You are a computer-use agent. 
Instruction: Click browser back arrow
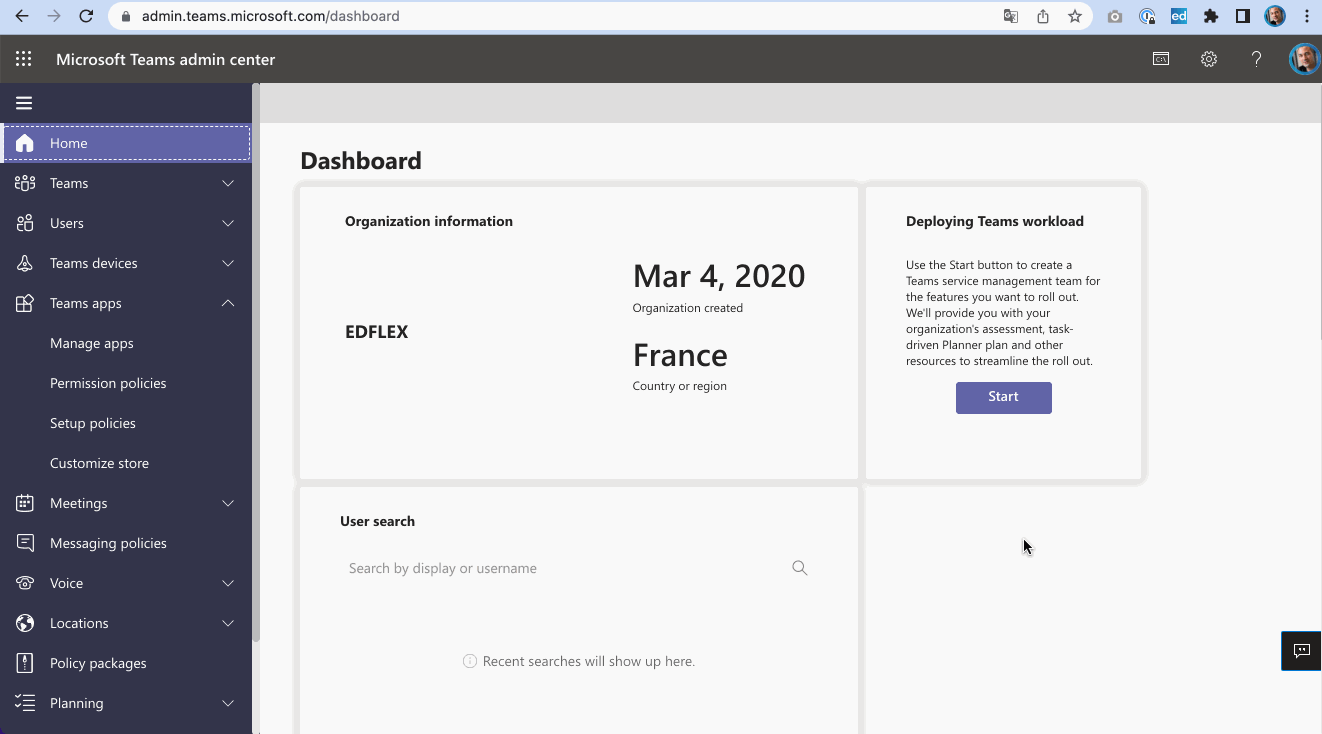[22, 16]
